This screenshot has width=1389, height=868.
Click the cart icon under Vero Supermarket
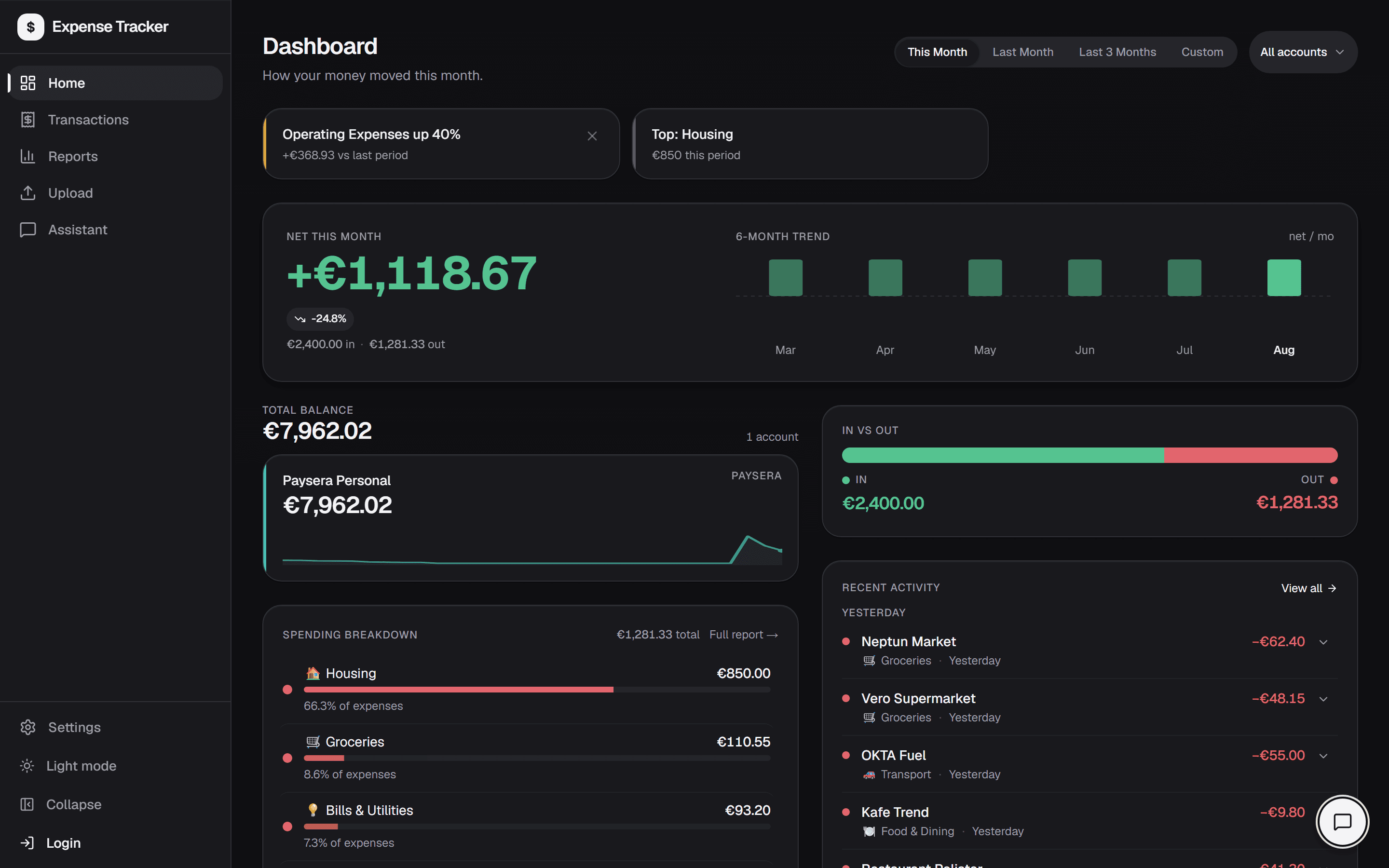click(869, 718)
